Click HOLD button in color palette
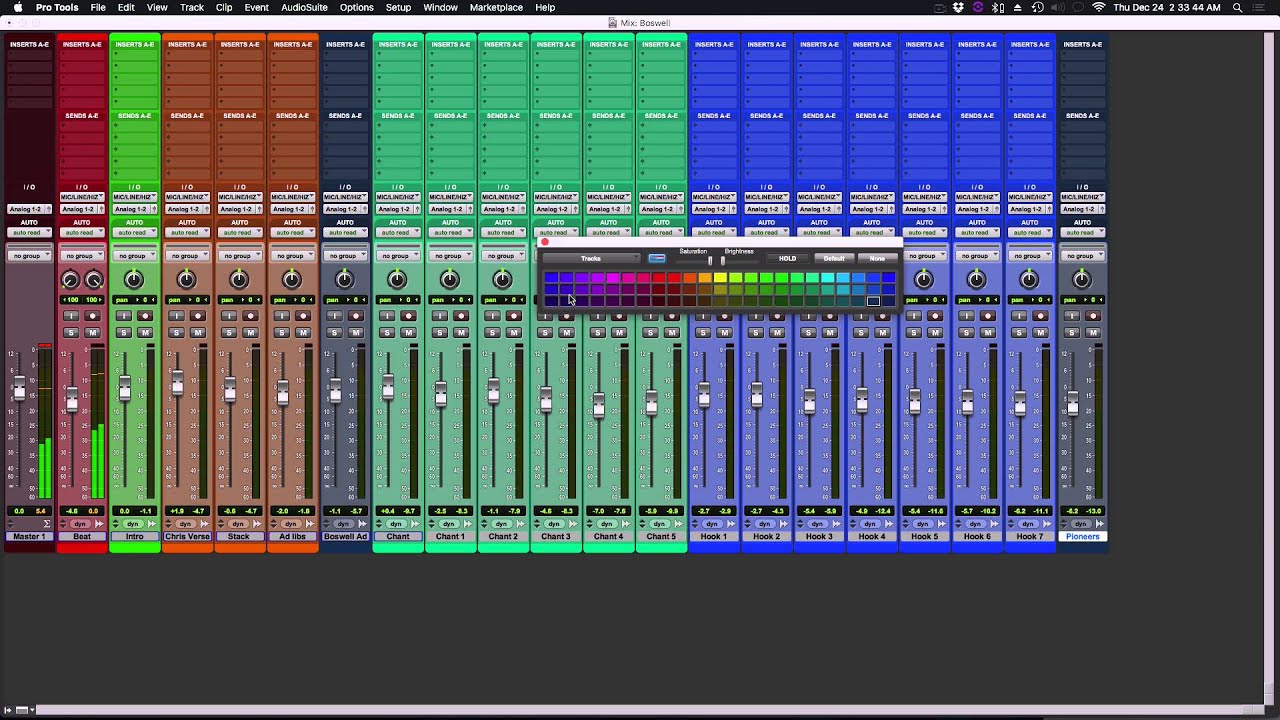Image resolution: width=1280 pixels, height=720 pixels. [787, 258]
